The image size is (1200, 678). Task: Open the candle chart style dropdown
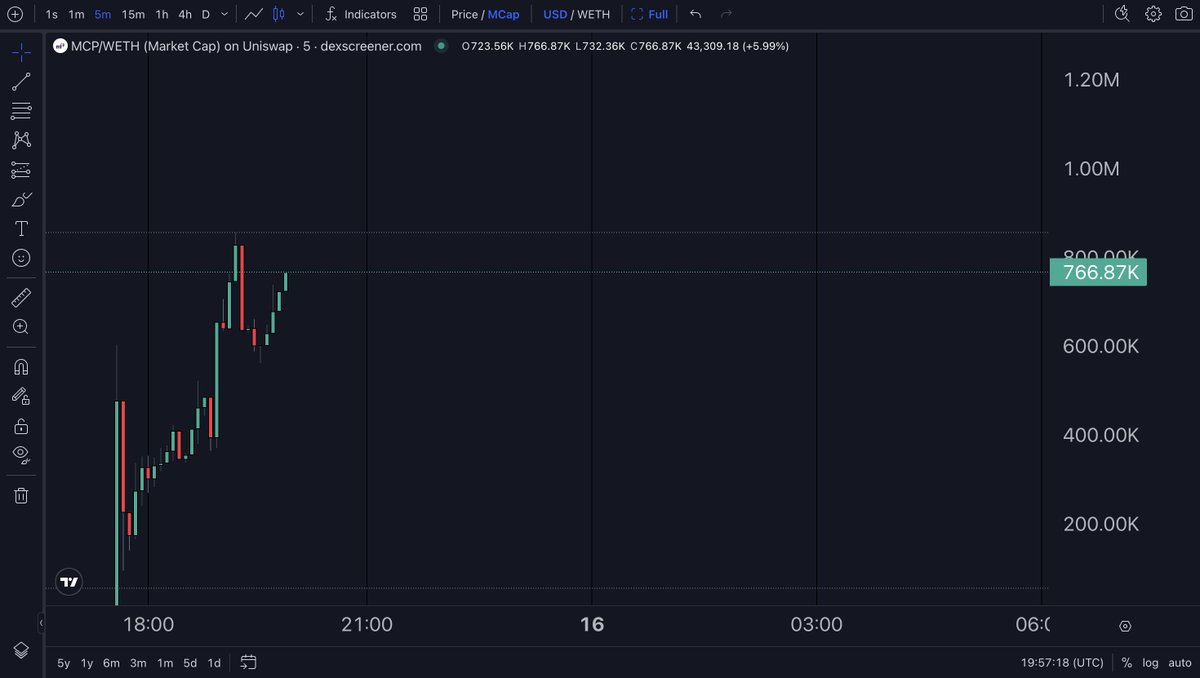[300, 14]
